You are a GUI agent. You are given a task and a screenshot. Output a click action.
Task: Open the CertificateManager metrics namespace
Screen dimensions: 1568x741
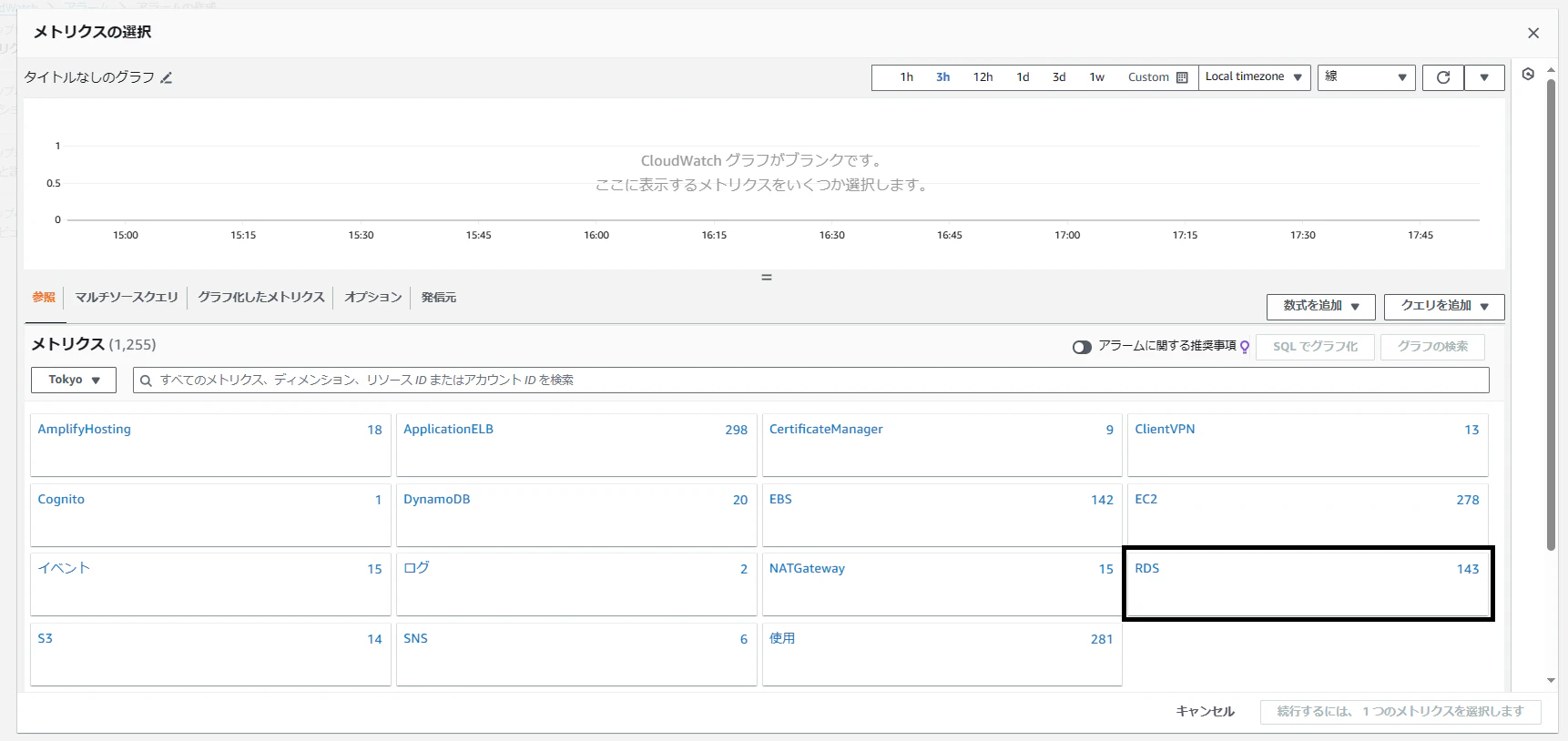(x=942, y=445)
